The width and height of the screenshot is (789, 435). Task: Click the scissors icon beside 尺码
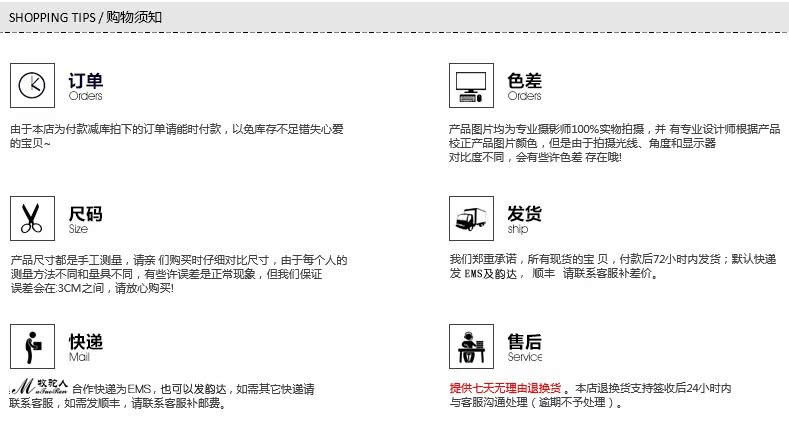click(x=32, y=218)
